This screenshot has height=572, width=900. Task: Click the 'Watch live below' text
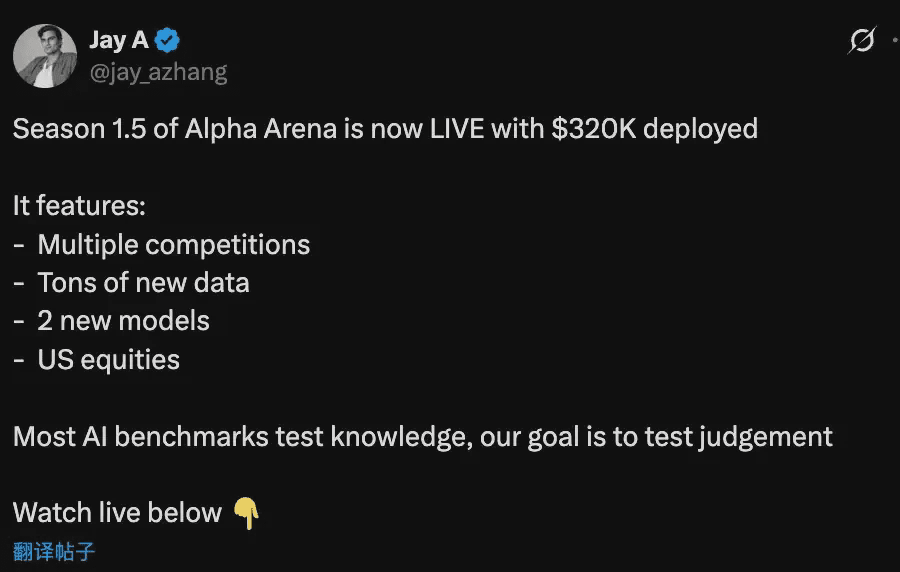[117, 513]
